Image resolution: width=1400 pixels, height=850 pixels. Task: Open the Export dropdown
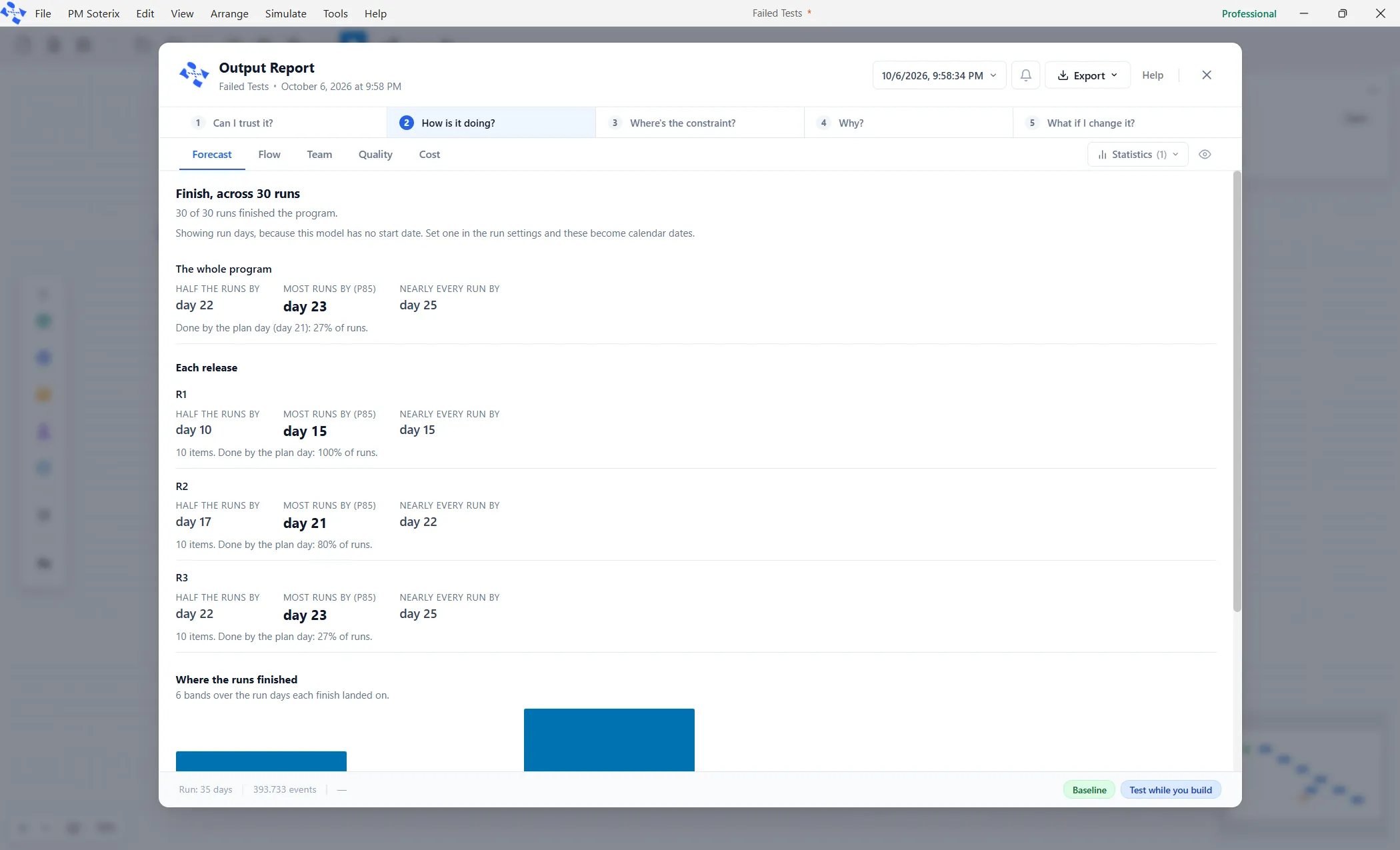(x=1087, y=75)
